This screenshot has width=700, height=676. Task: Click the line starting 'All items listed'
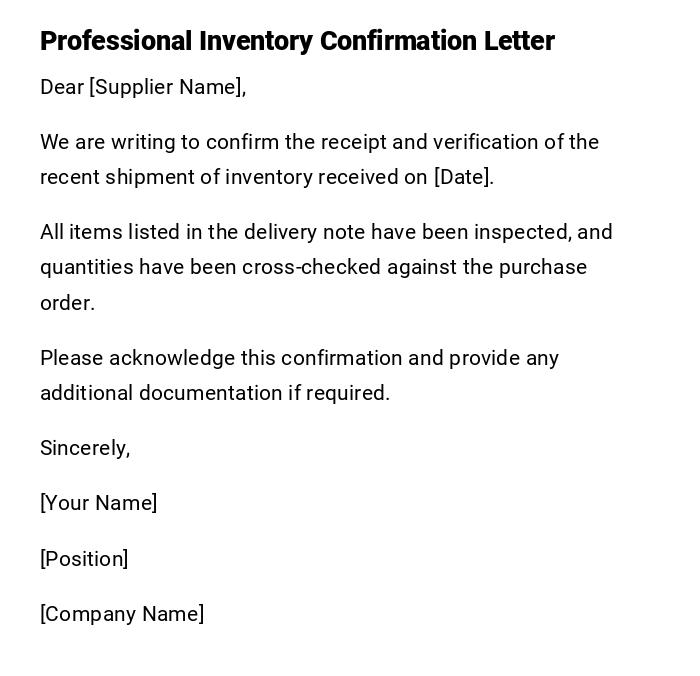pos(326,232)
